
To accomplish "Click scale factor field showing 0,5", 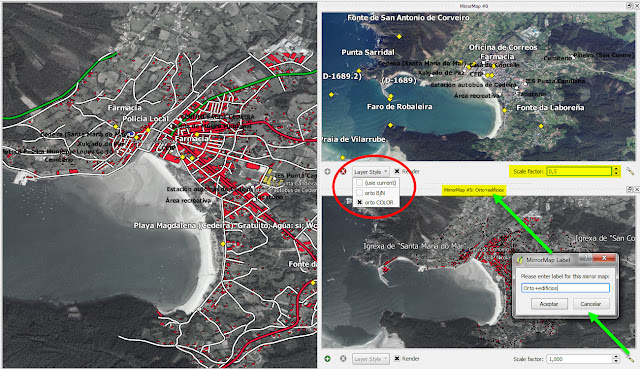I will coord(579,171).
